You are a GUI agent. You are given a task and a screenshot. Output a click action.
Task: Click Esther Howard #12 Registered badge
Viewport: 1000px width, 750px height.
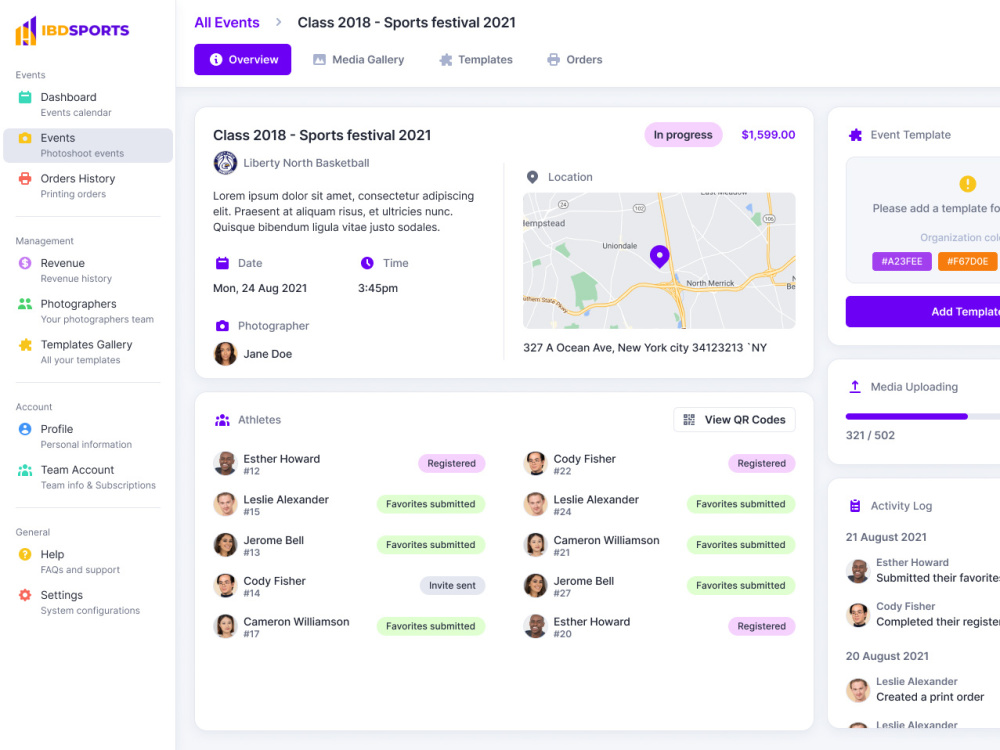[452, 463]
